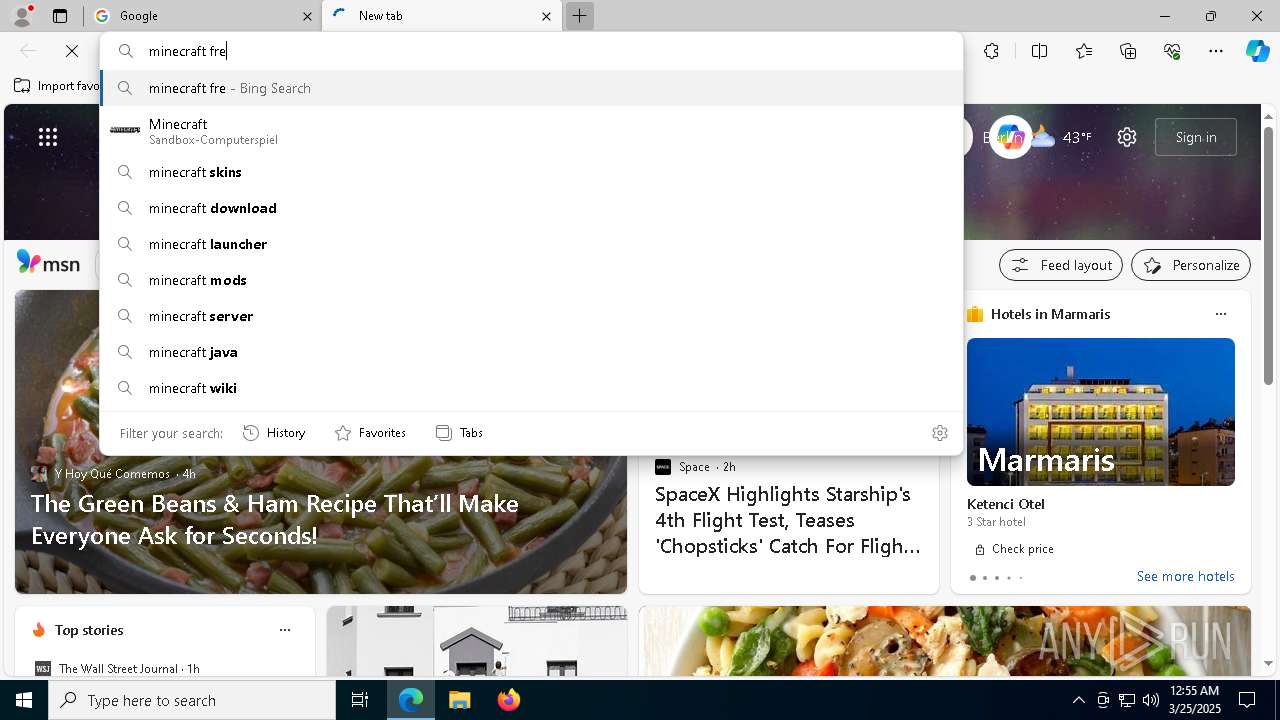Open the Feed layout options
The height and width of the screenshot is (720, 1280).
pyautogui.click(x=1061, y=265)
